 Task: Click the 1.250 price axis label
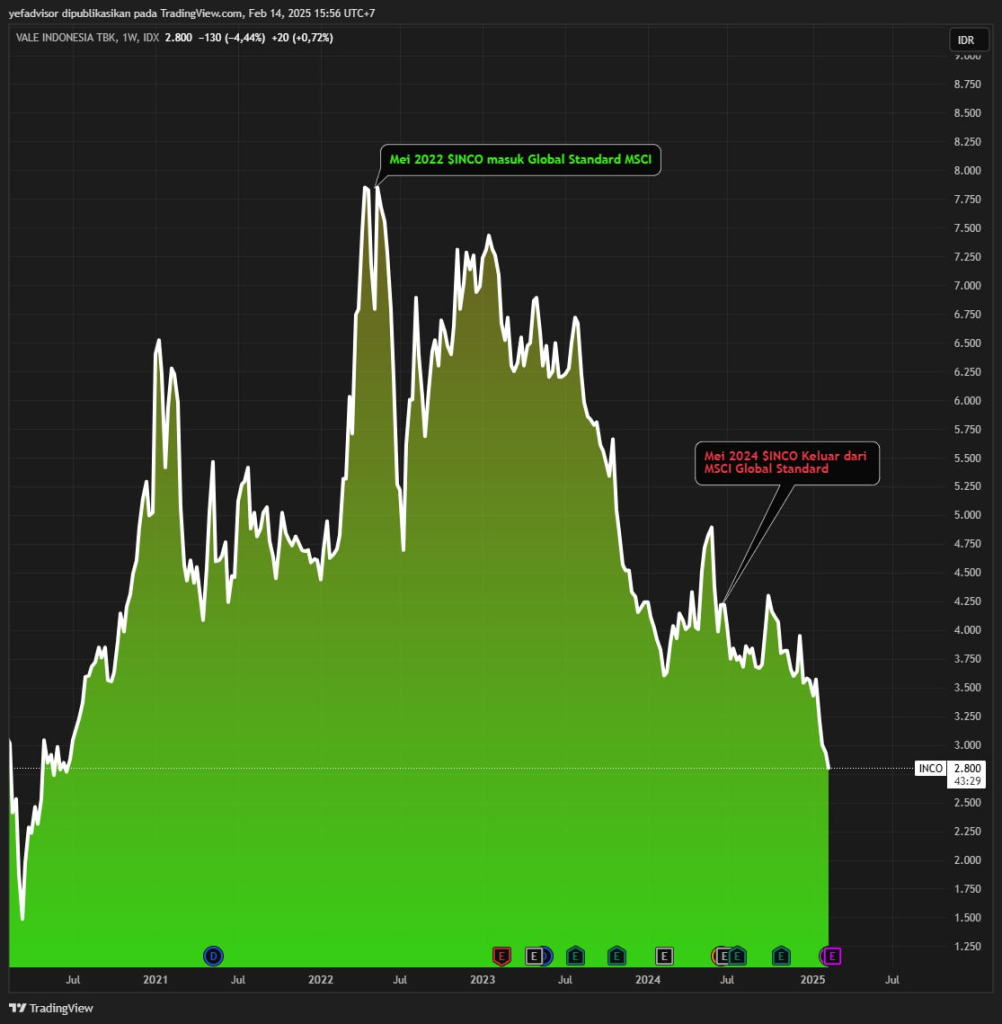[x=967, y=946]
